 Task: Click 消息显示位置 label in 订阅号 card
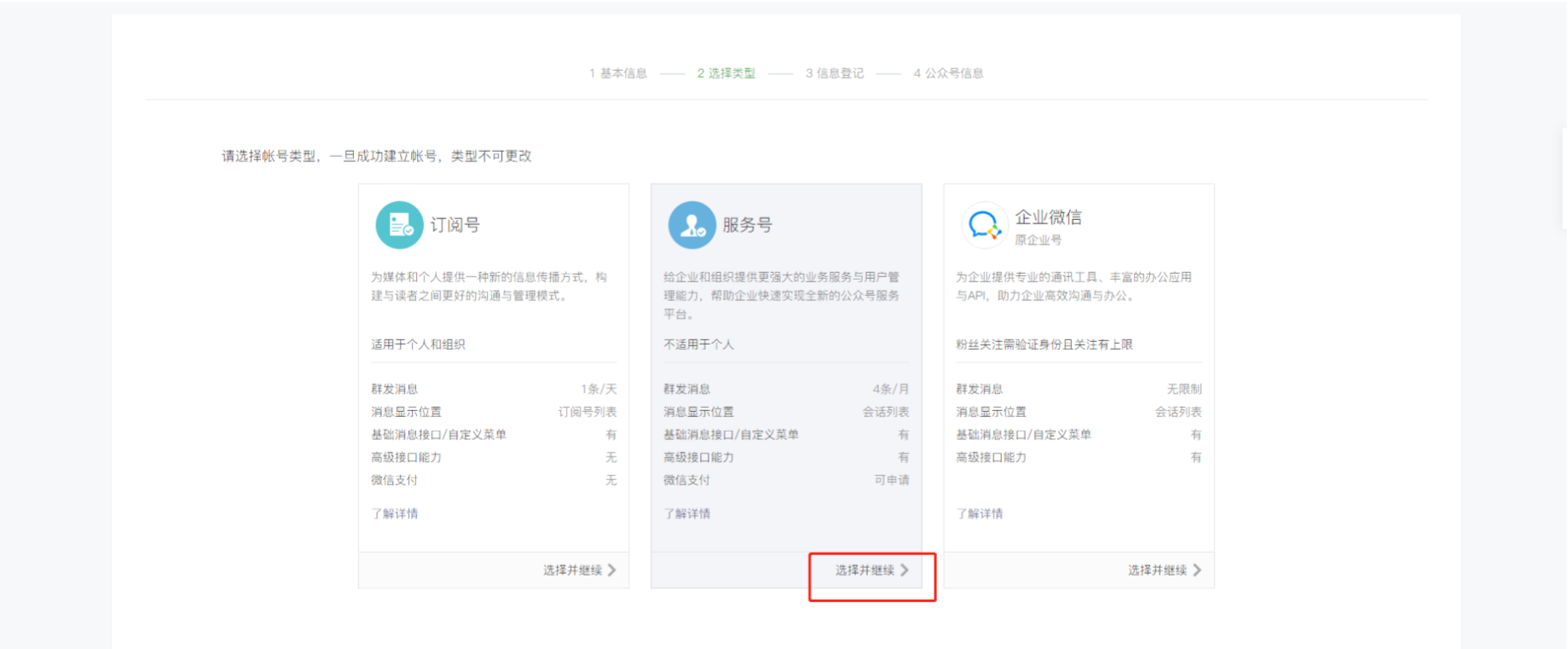(x=407, y=412)
